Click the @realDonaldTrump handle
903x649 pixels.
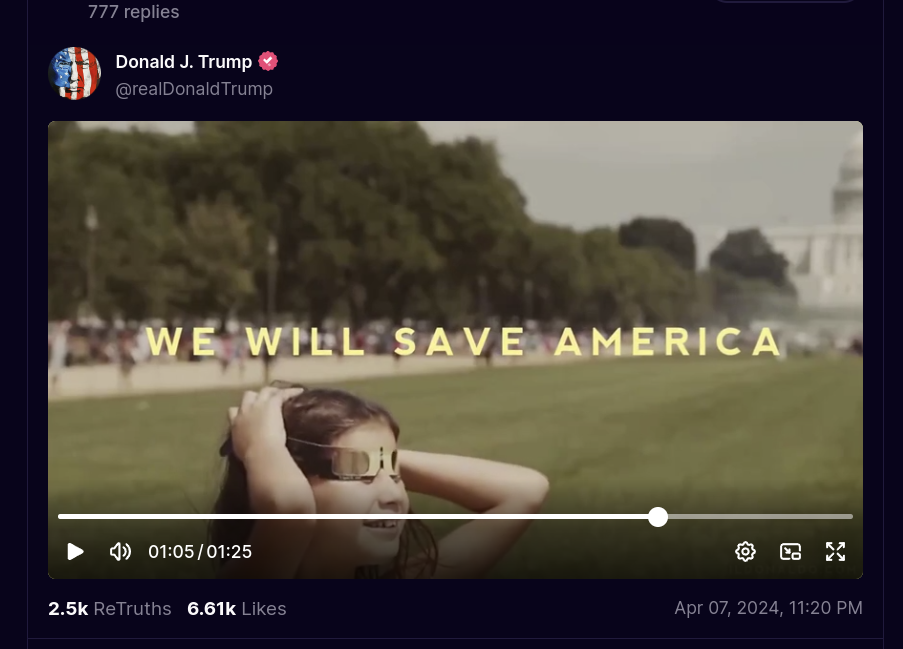click(194, 89)
